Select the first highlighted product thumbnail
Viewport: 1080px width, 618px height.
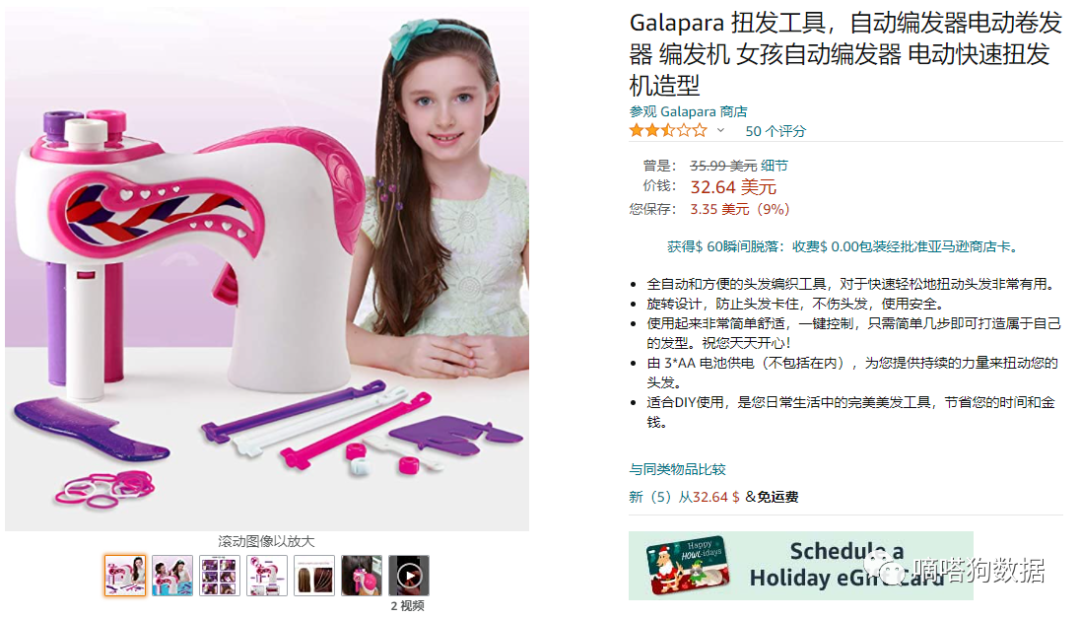(125, 575)
